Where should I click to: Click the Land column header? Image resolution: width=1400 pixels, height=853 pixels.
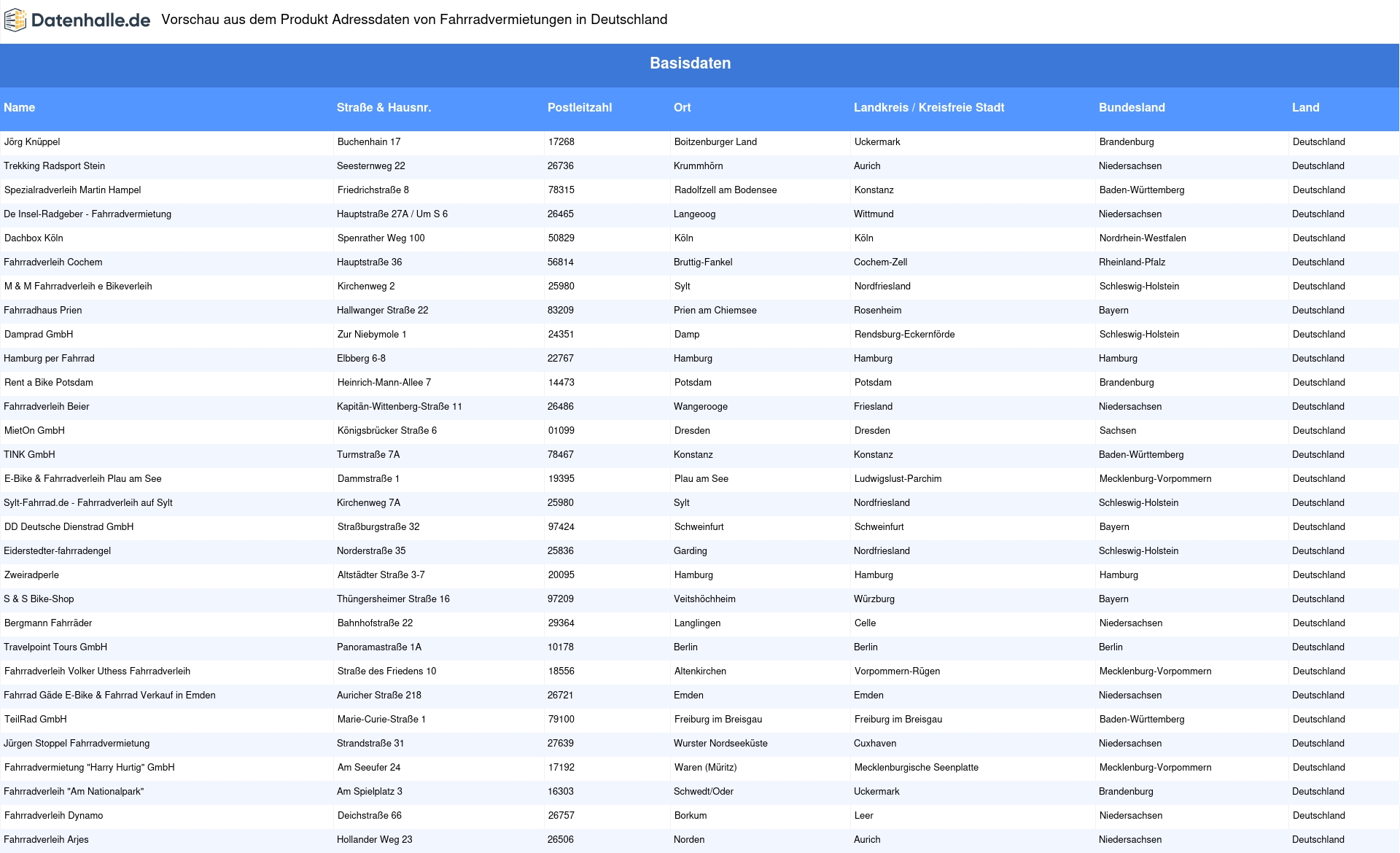tap(1305, 107)
